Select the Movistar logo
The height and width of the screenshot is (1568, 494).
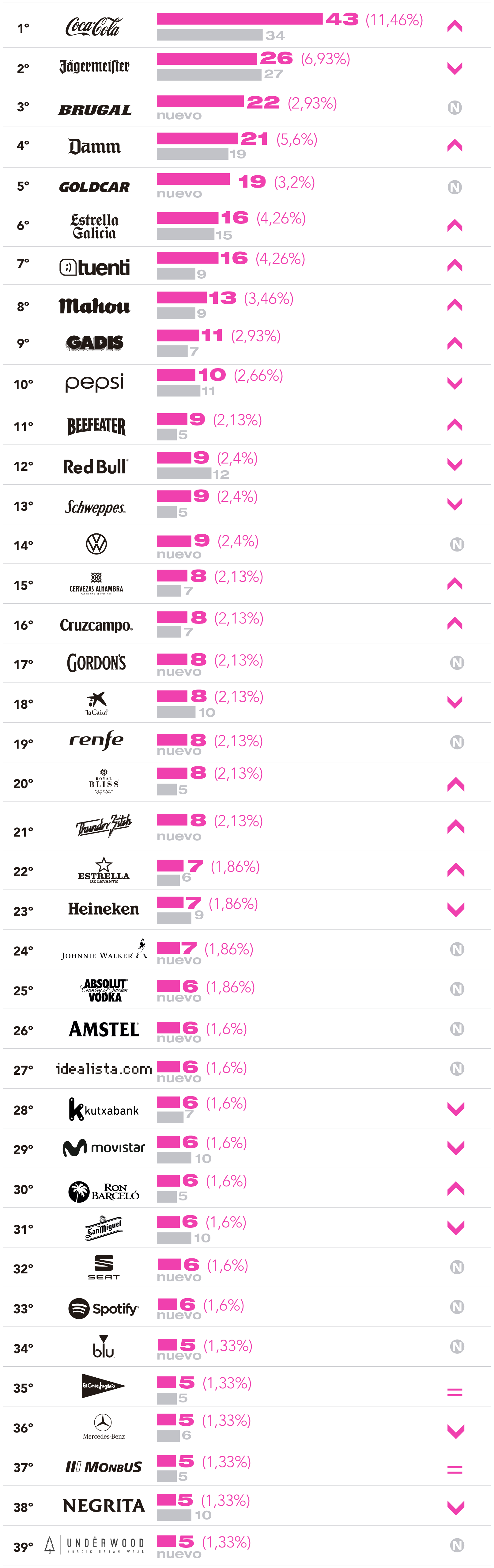[104, 1148]
